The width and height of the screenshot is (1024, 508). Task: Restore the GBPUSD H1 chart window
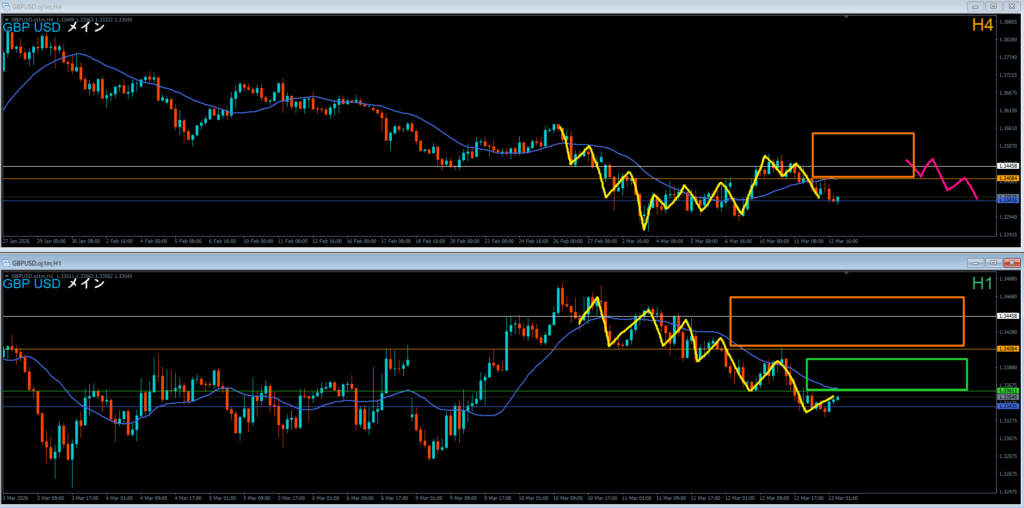993,262
